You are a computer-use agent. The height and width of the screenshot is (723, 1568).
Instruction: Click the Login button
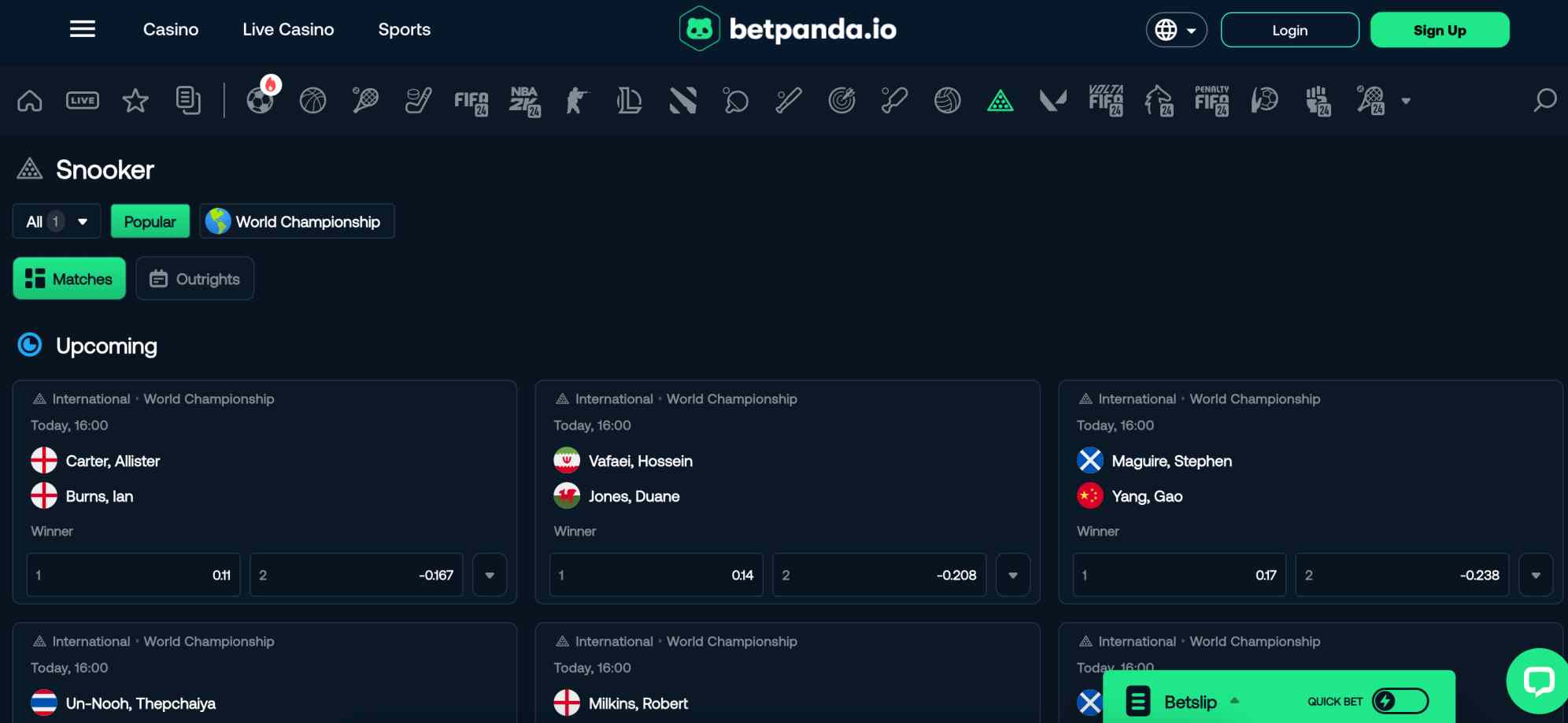pyautogui.click(x=1289, y=30)
